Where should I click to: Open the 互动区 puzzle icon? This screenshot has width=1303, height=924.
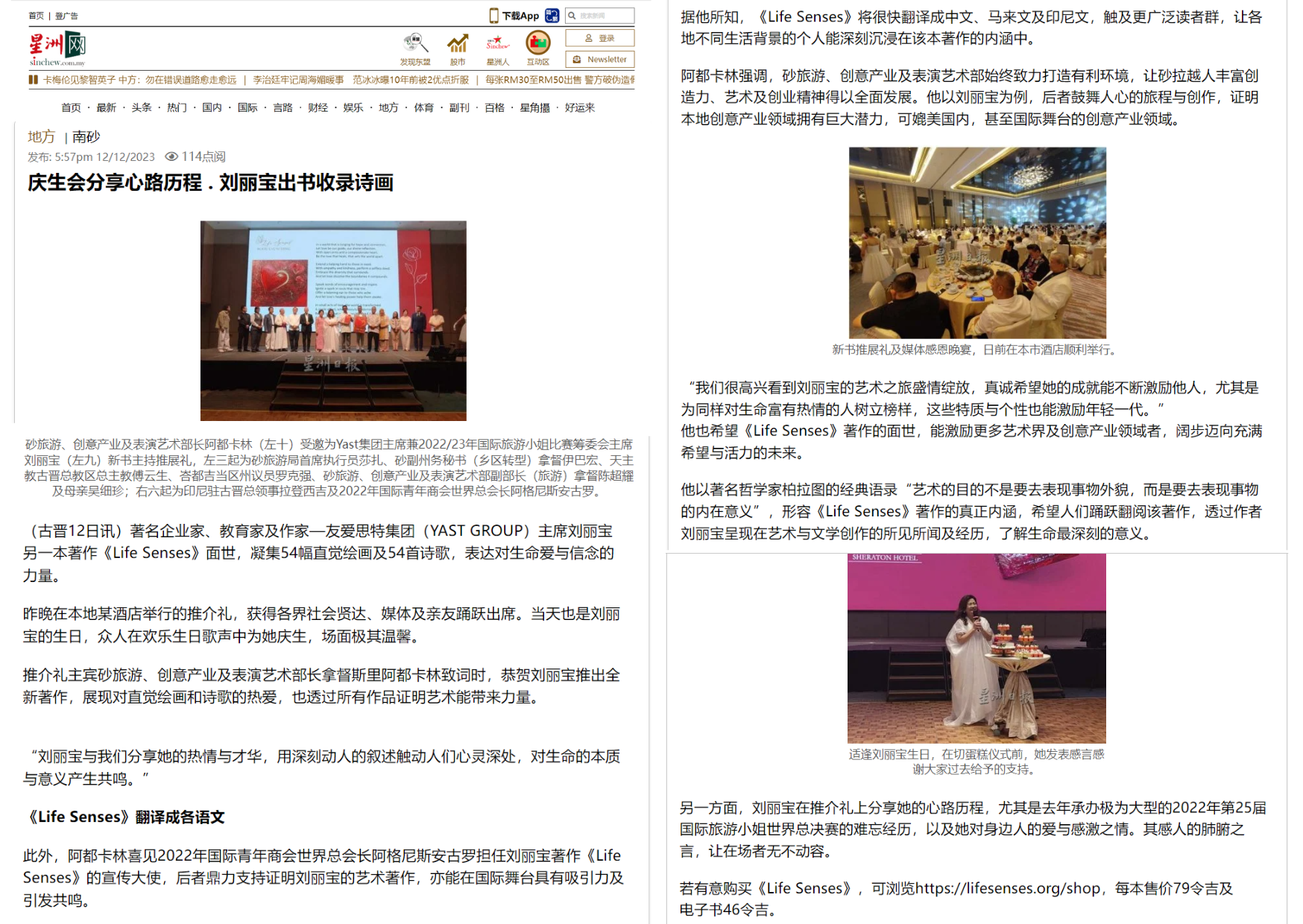pos(538,43)
